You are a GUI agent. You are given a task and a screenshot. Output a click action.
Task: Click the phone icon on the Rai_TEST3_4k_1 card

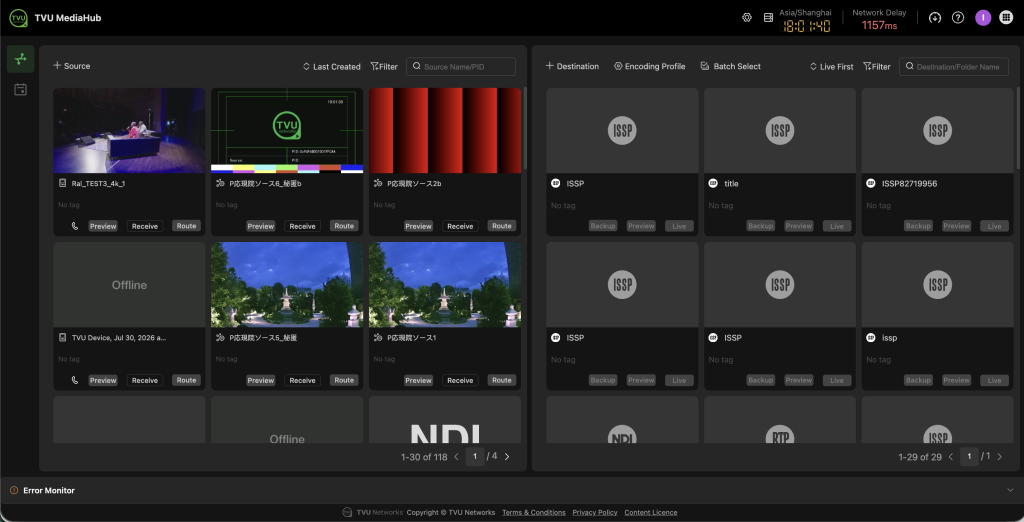click(74, 226)
